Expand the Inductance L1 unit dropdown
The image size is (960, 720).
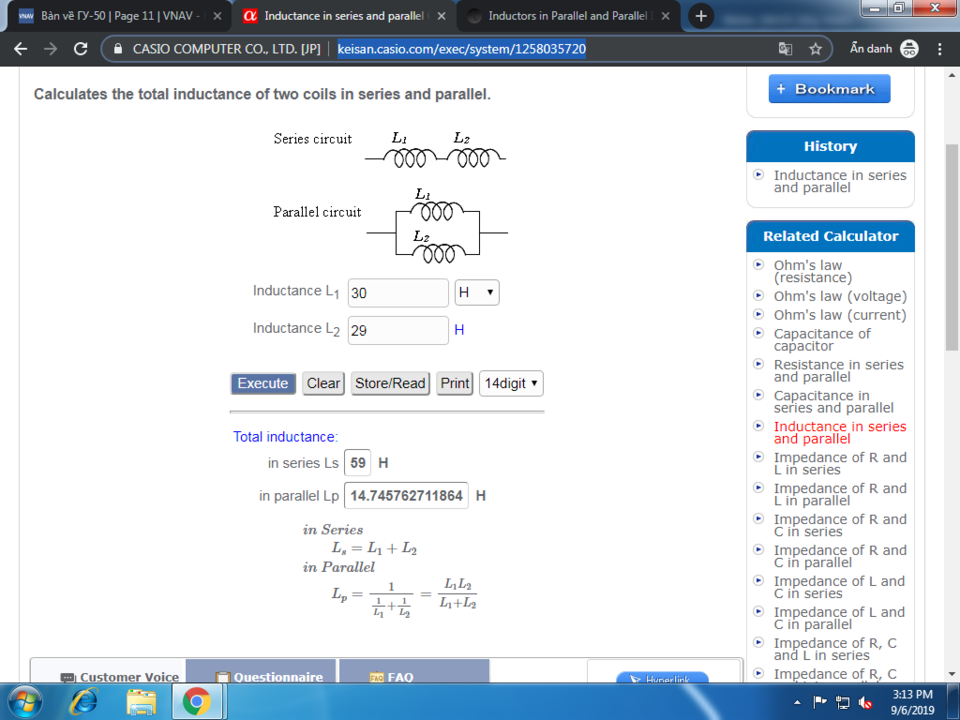click(477, 293)
